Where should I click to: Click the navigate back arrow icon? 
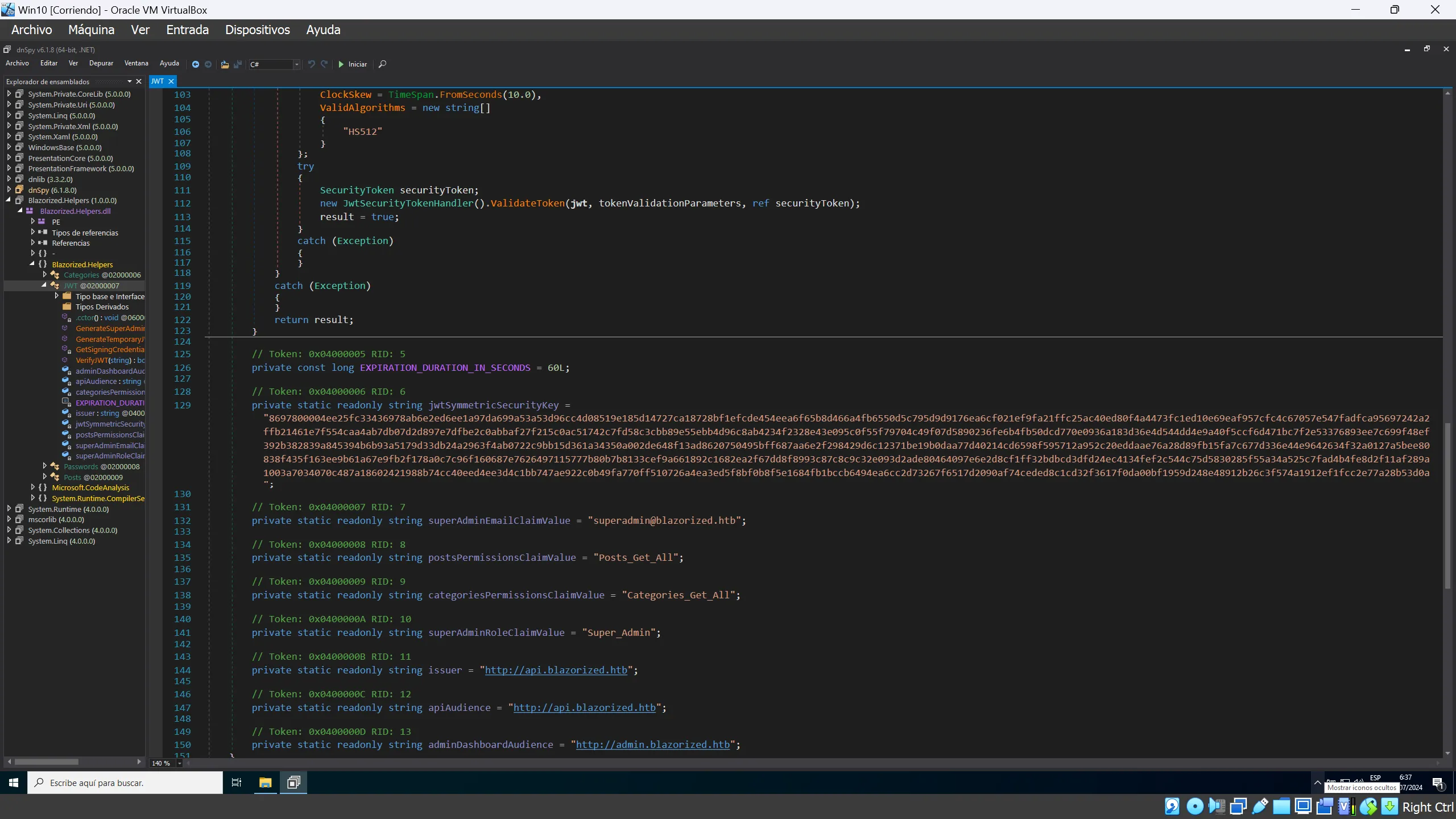click(x=195, y=64)
